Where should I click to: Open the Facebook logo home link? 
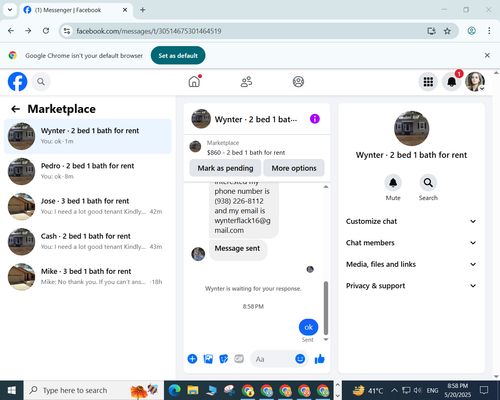(x=17, y=82)
